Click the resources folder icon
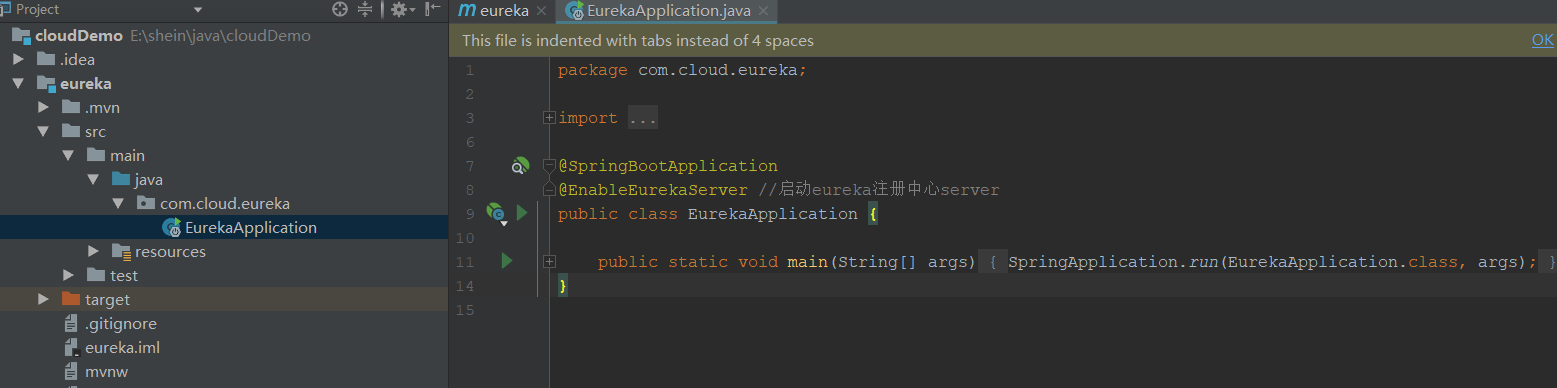Viewport: 1557px width, 388px height. click(121, 251)
